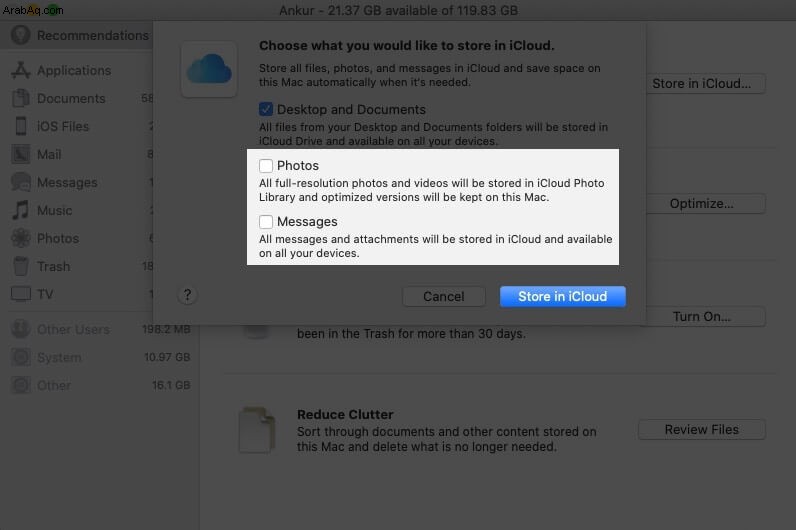Click the iOS Files phone icon
This screenshot has height=530, width=796.
21,126
